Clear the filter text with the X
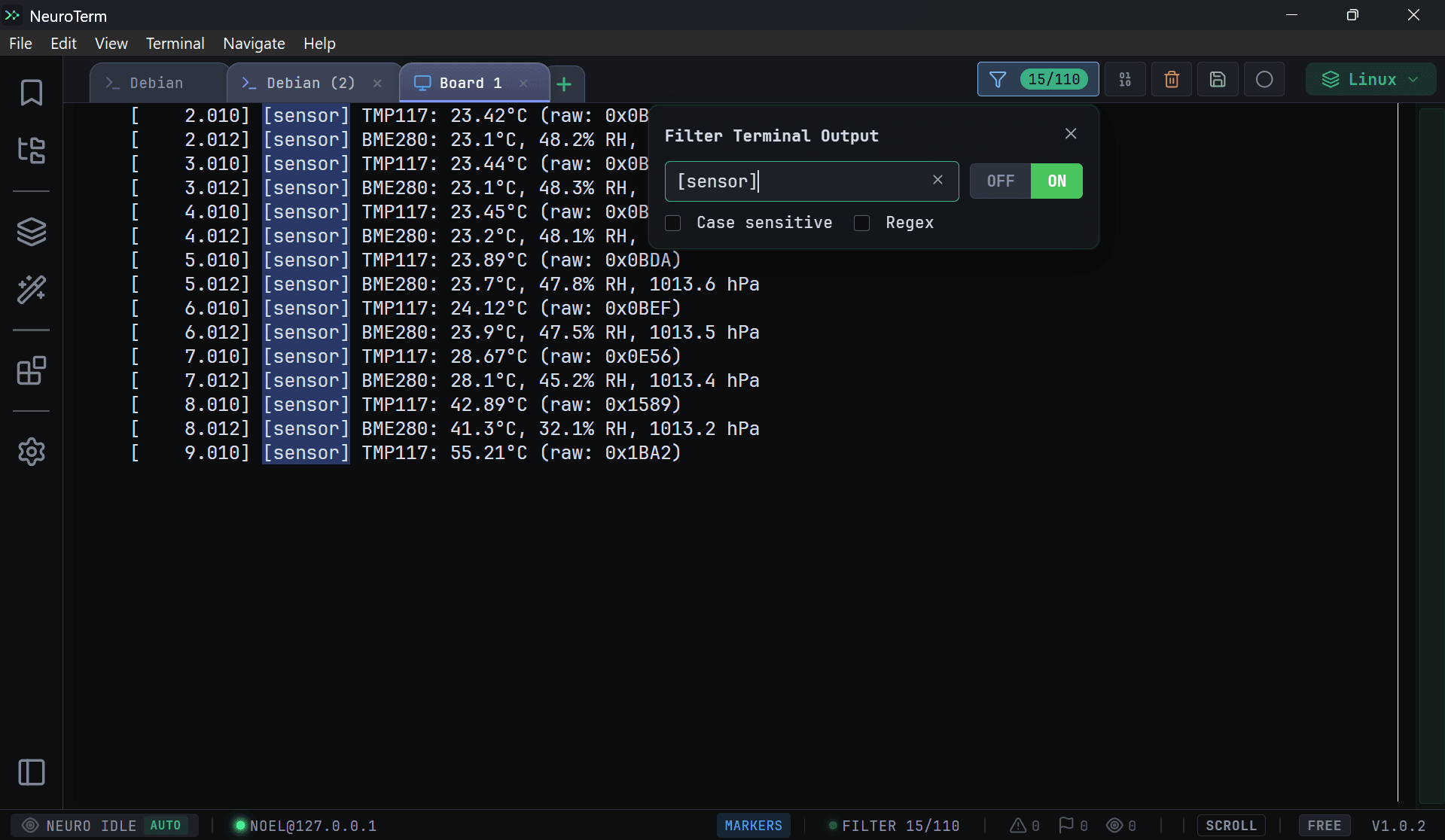1445x840 pixels. [x=937, y=181]
